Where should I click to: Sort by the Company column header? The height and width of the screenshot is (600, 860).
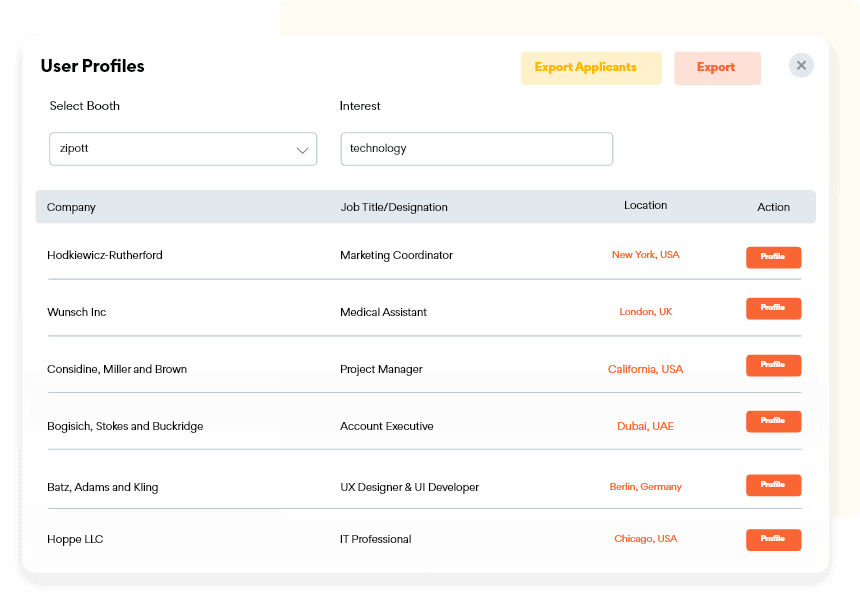click(x=71, y=207)
